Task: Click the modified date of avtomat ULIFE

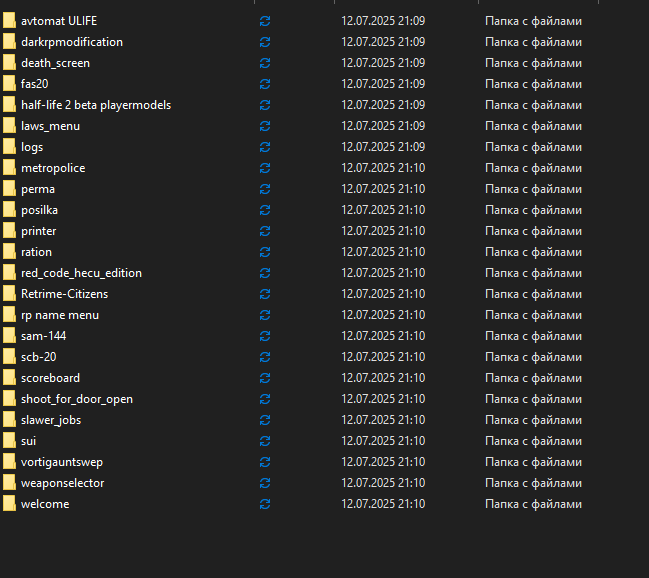Action: [383, 21]
